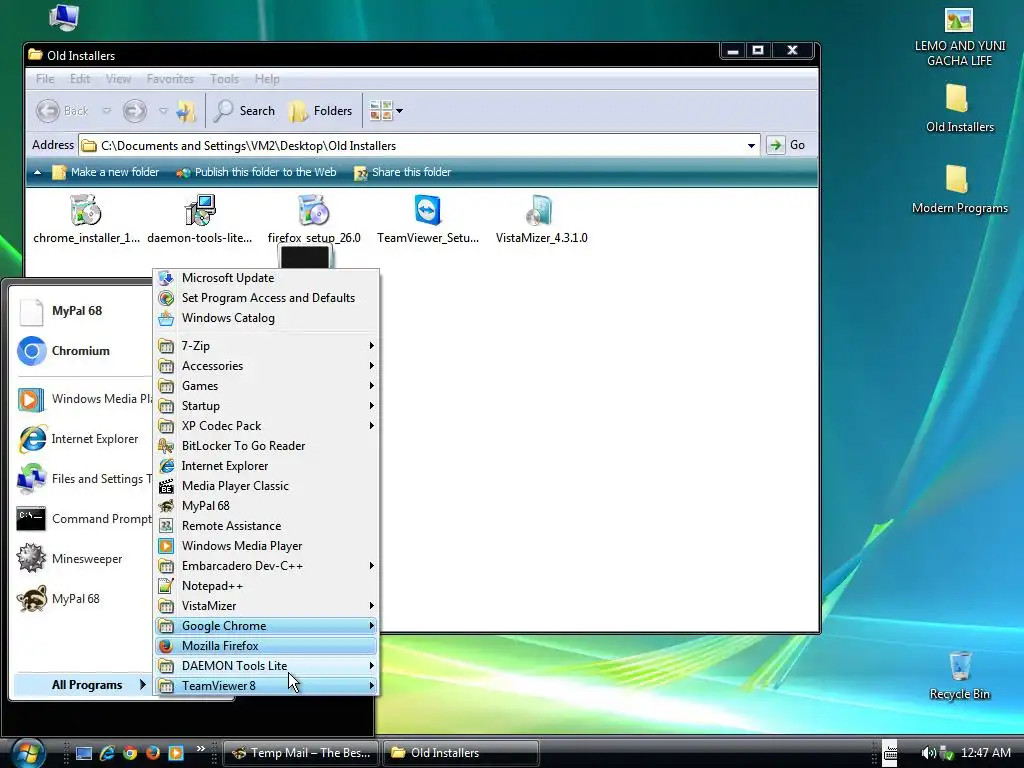Open Files and Settings Transfer Wizard

[82, 479]
